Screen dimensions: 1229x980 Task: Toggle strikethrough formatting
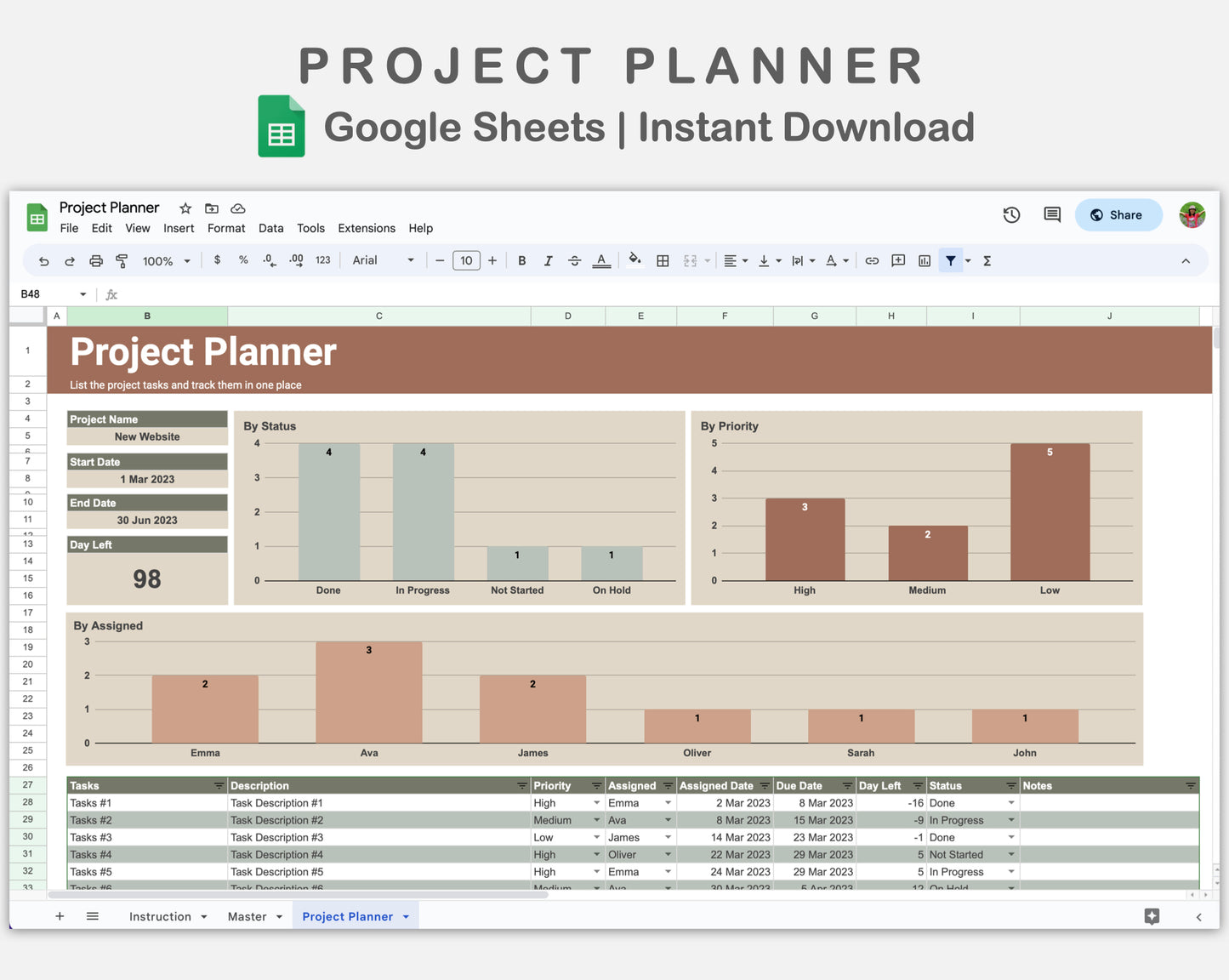point(575,260)
